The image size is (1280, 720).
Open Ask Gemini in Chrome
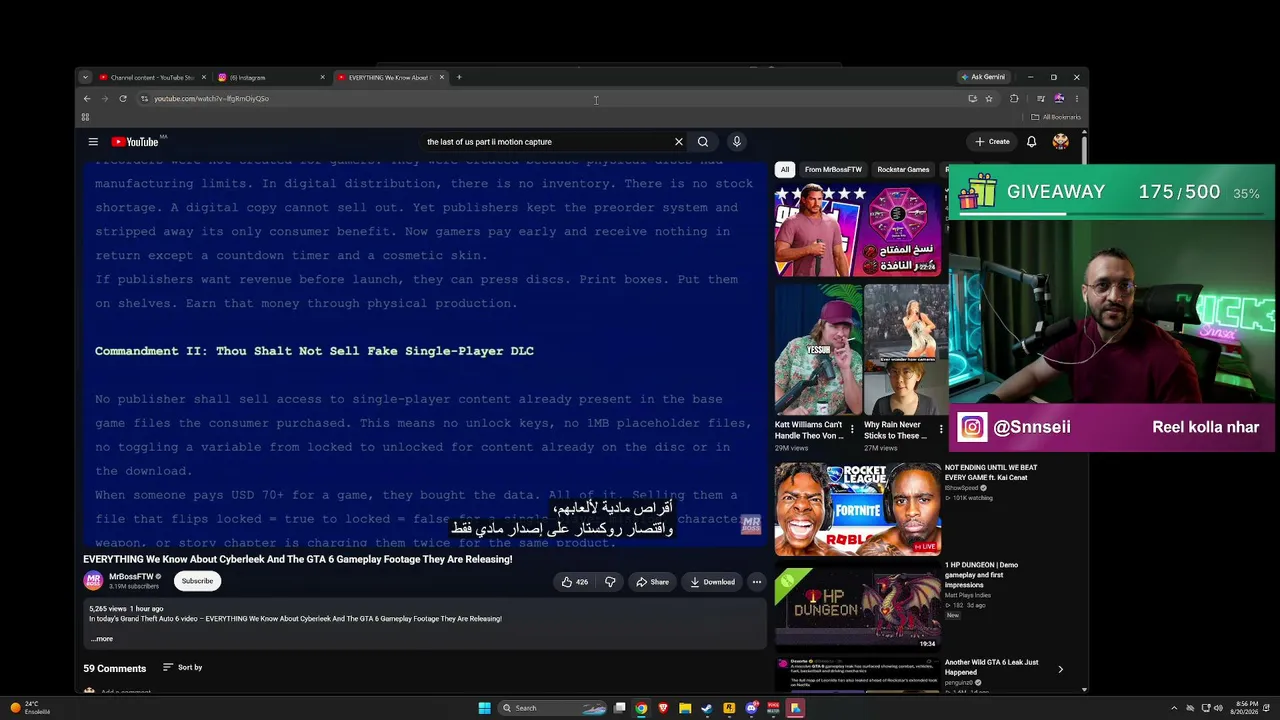[x=983, y=77]
